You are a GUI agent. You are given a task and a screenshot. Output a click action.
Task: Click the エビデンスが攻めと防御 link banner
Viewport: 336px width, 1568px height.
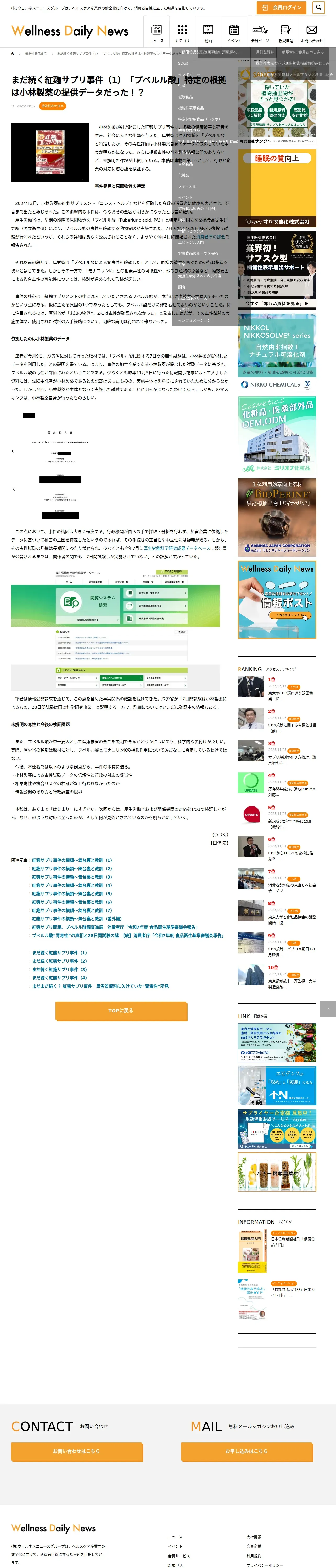[277, 1086]
